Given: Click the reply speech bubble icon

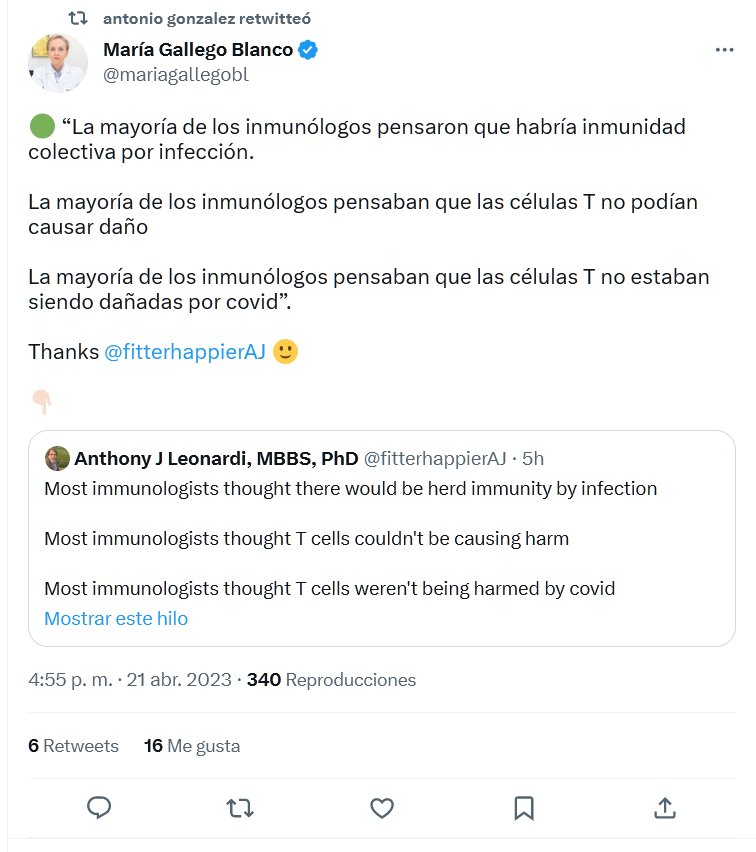Looking at the screenshot, I should 98,807.
